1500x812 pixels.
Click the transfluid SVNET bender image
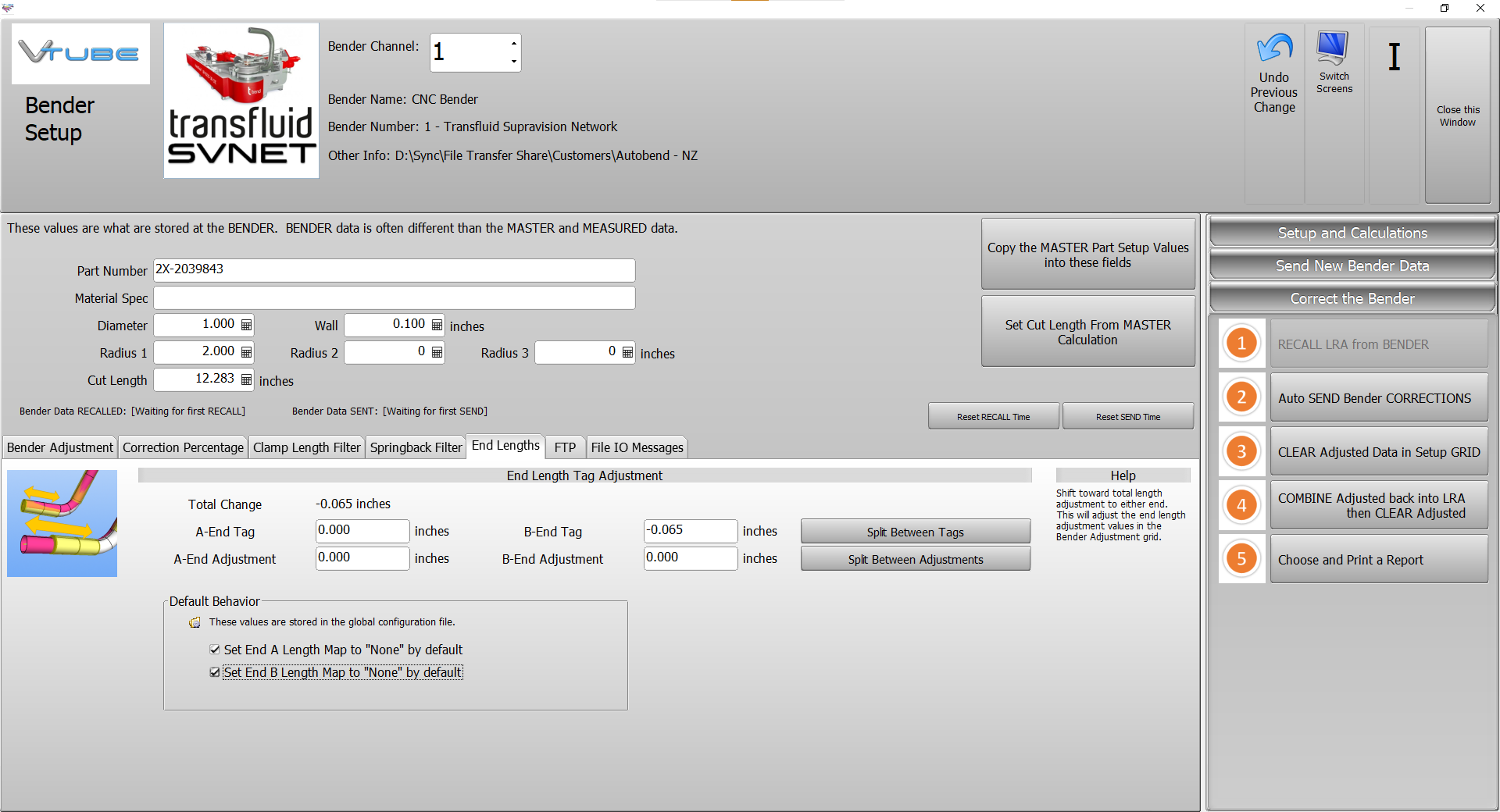click(x=241, y=101)
